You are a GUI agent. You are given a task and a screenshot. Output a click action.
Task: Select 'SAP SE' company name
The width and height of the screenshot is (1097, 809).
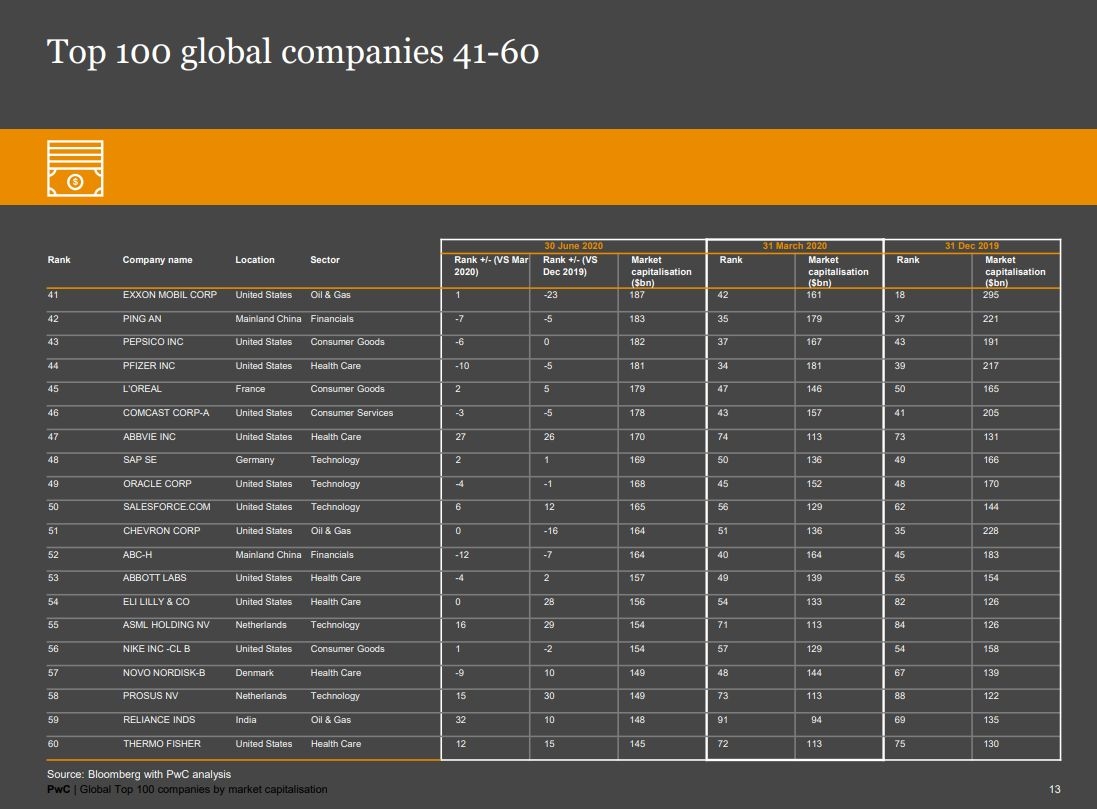point(140,460)
